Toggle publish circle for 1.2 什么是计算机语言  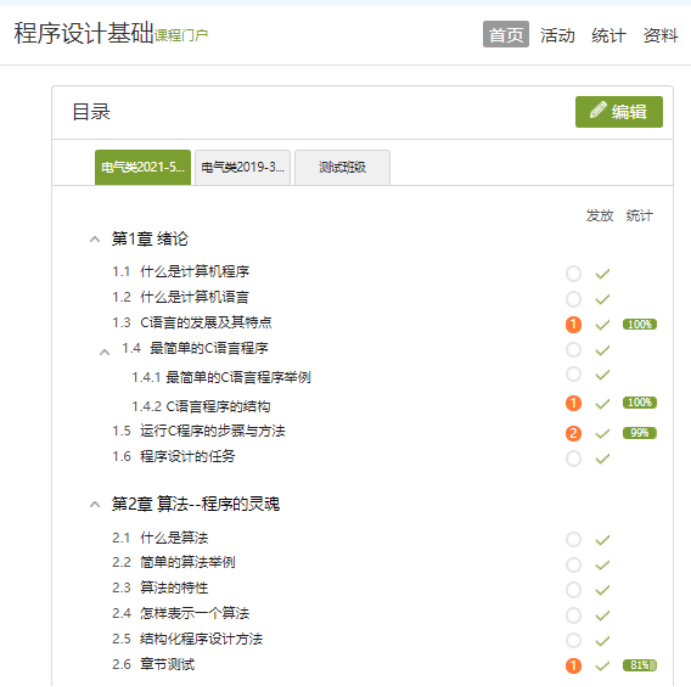pos(573,298)
